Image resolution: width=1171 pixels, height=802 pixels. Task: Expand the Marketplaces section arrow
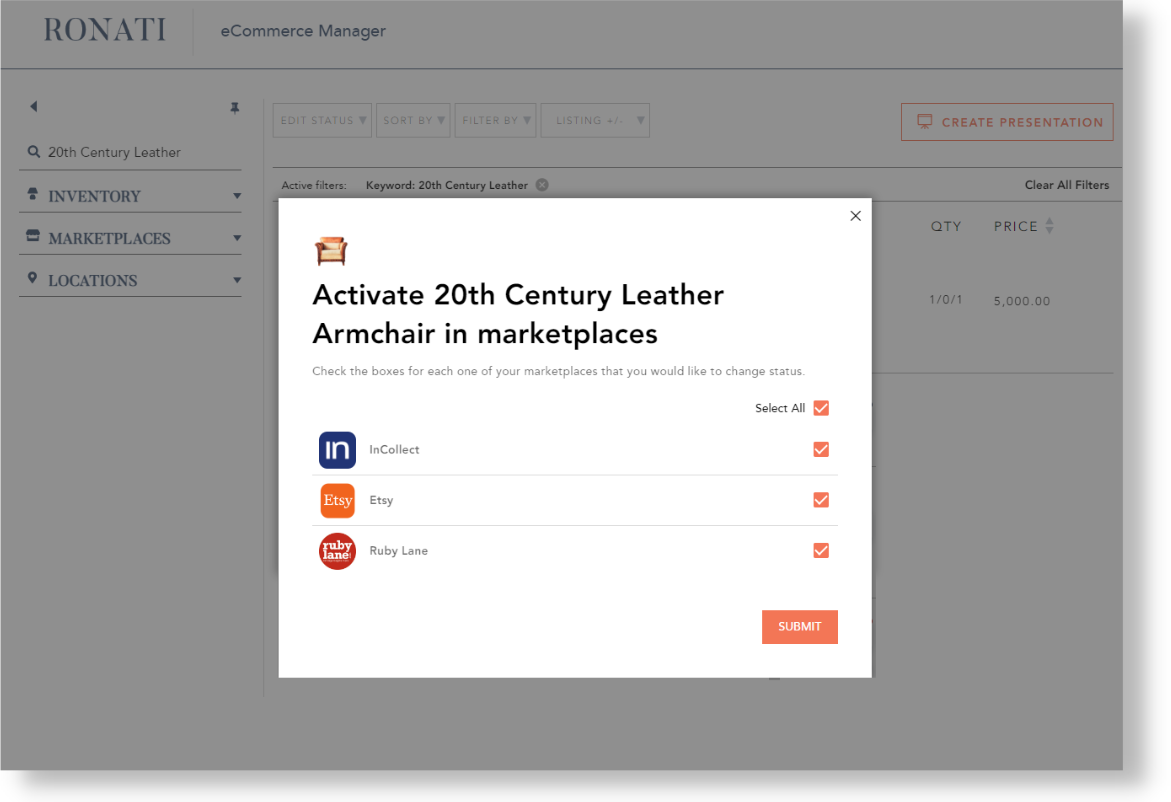click(x=237, y=238)
